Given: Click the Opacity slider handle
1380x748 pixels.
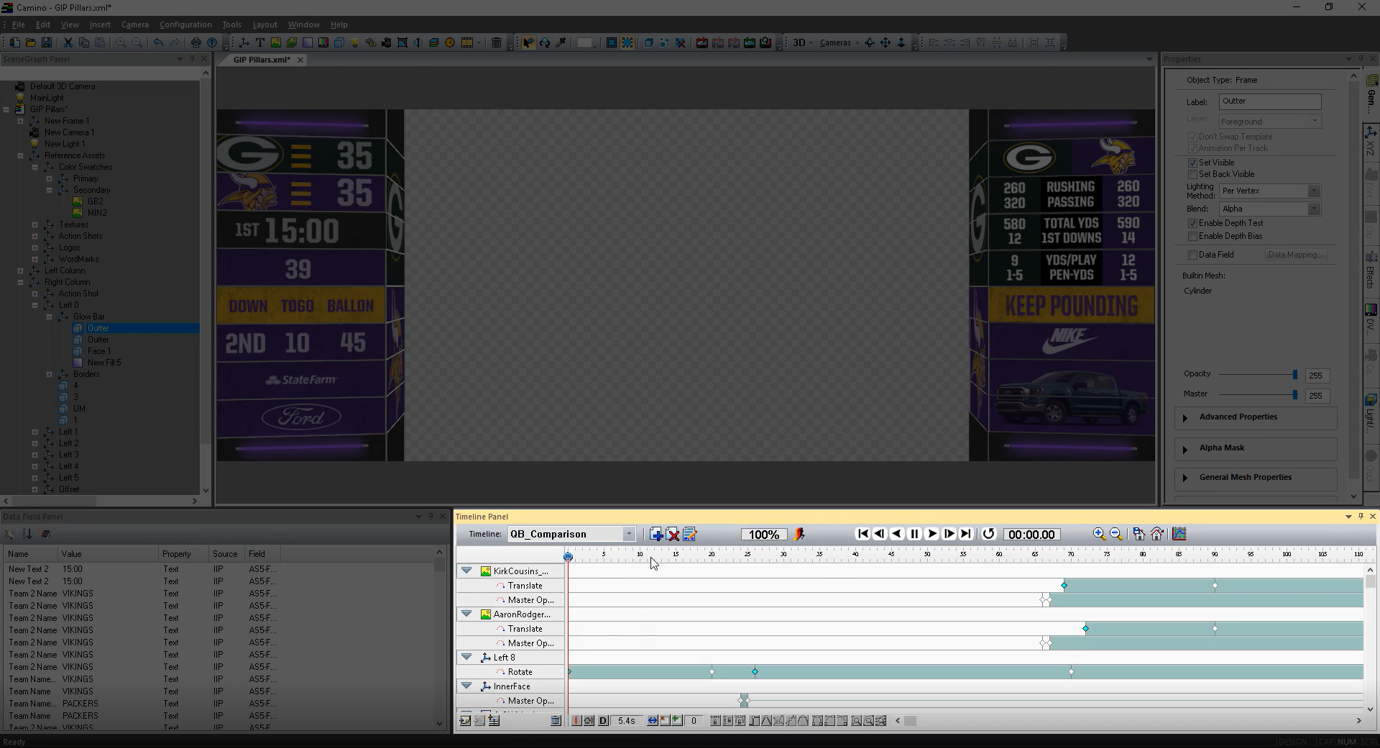Looking at the screenshot, I should (1295, 375).
